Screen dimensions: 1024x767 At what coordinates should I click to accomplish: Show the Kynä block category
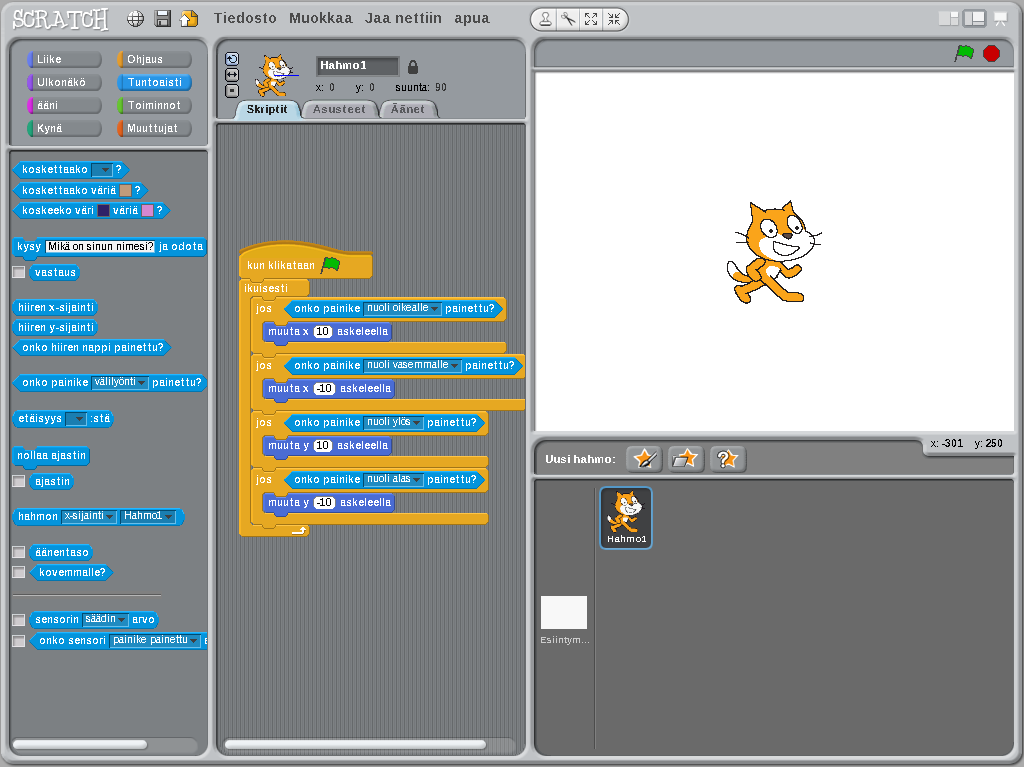(x=64, y=128)
